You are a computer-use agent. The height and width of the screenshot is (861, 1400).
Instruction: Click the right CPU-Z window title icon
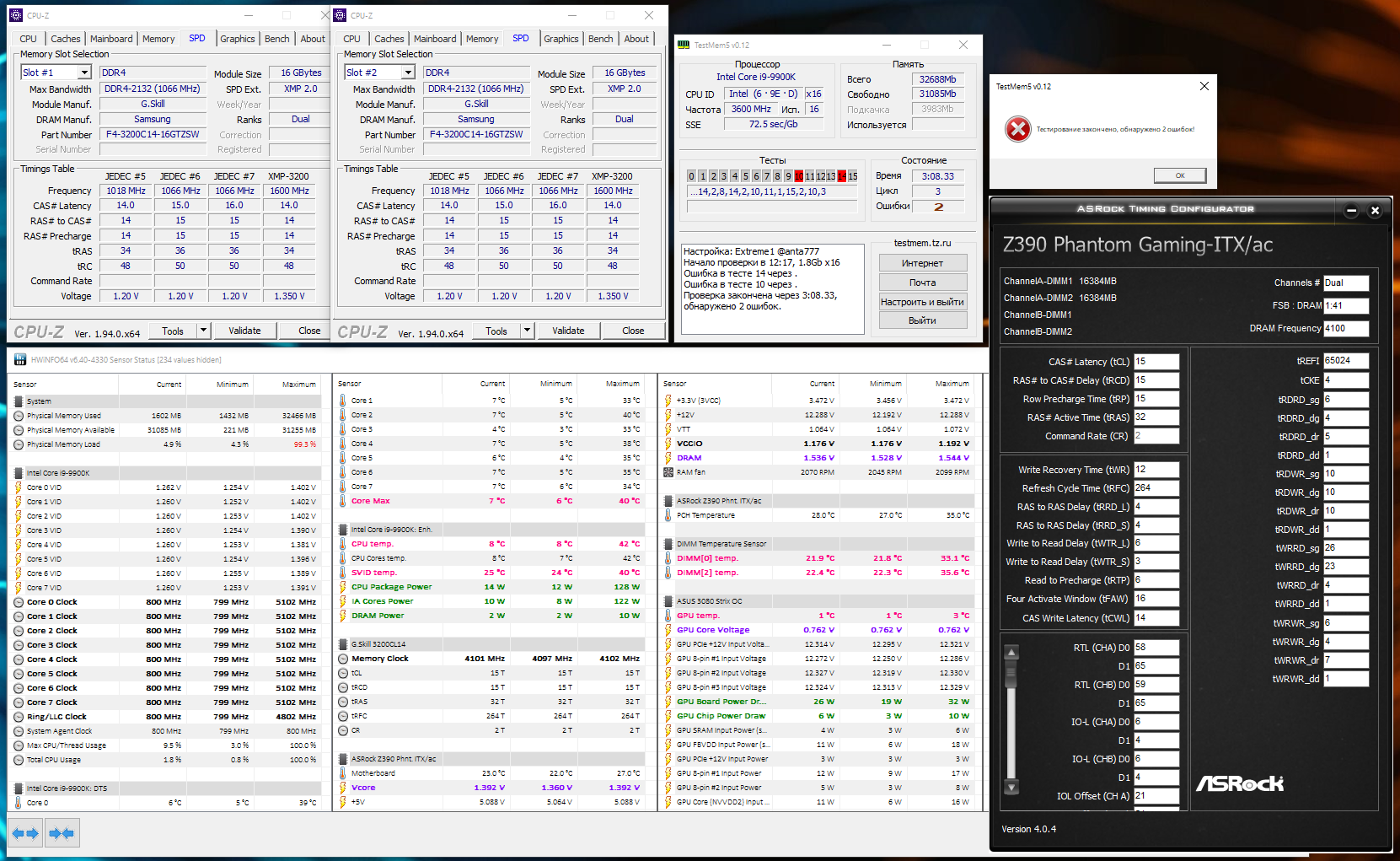pyautogui.click(x=340, y=15)
